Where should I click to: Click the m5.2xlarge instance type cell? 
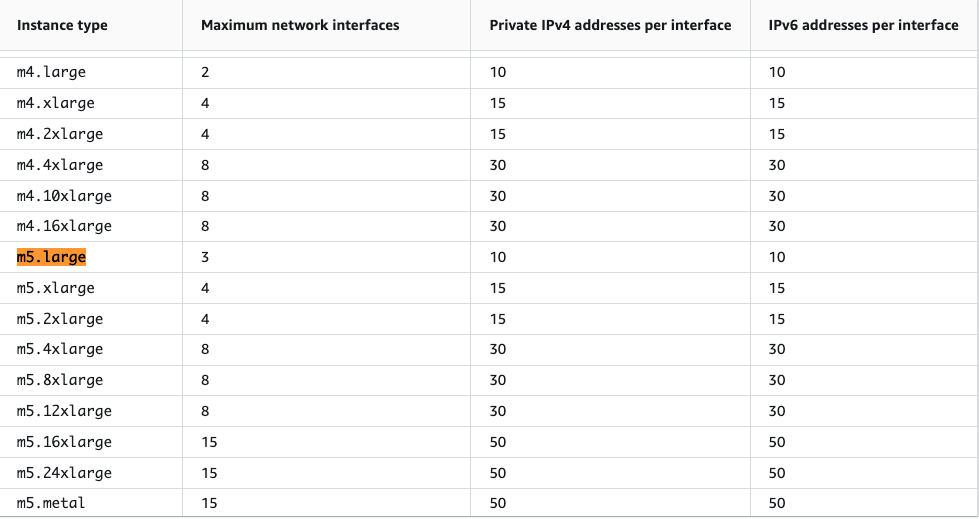60,319
